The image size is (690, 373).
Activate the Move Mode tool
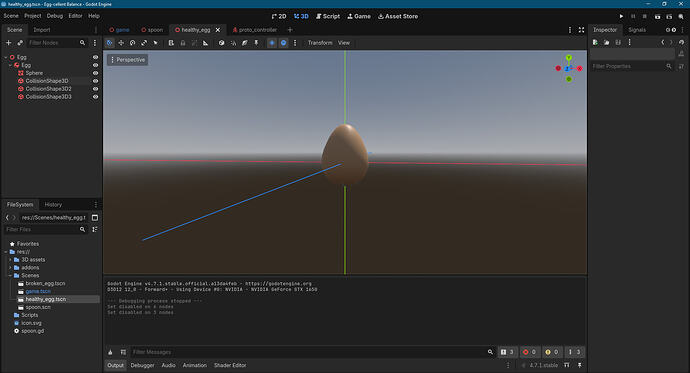pyautogui.click(x=121, y=43)
